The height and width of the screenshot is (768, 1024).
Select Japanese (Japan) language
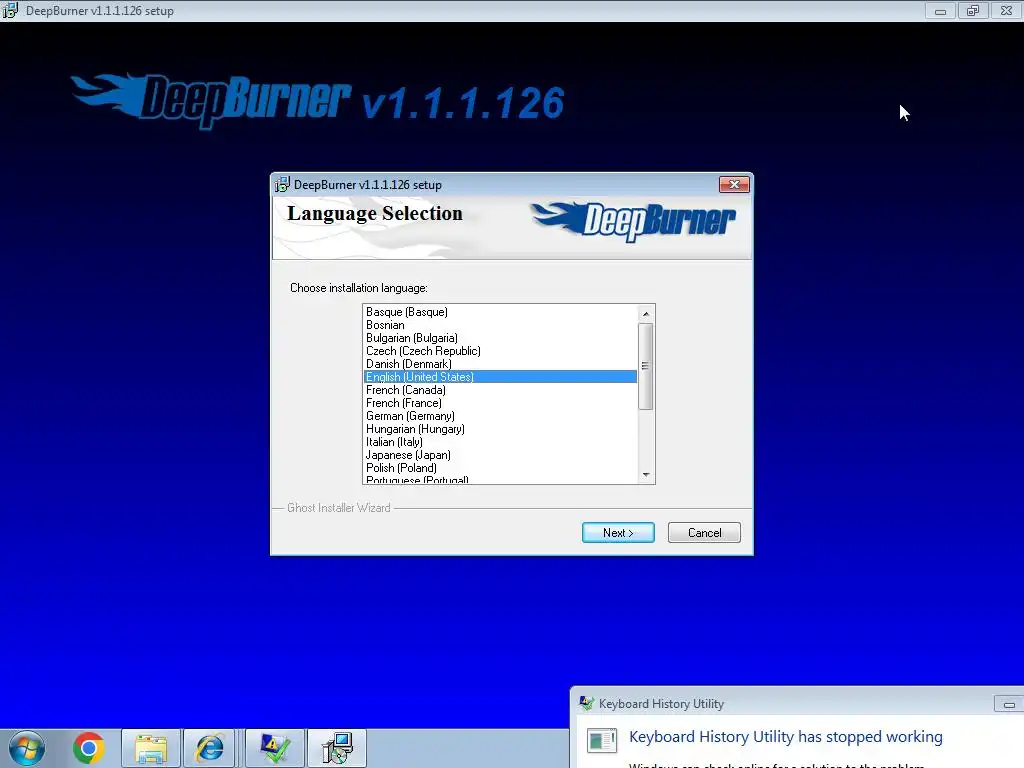500,455
